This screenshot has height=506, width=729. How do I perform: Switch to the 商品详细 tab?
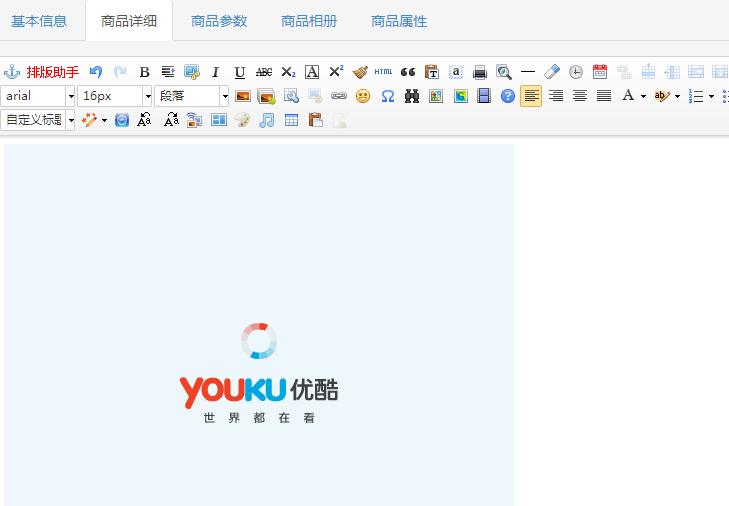[x=129, y=21]
